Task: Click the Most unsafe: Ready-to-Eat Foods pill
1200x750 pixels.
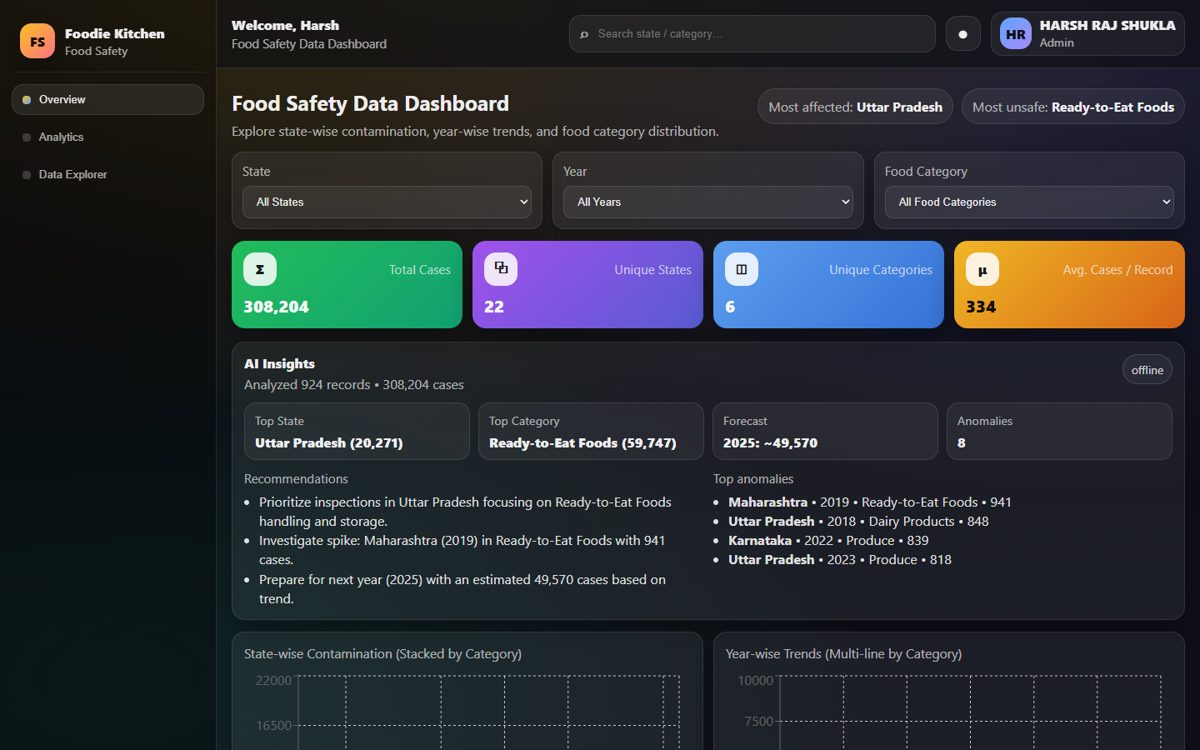Action: pyautogui.click(x=1073, y=107)
